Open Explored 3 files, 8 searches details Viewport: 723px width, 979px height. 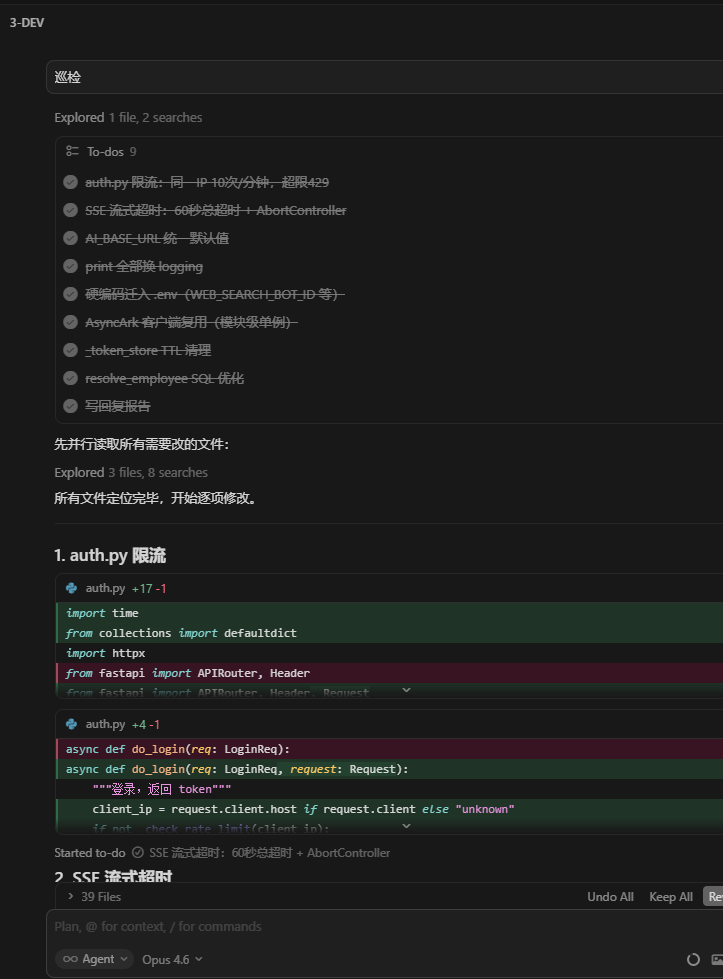131,472
